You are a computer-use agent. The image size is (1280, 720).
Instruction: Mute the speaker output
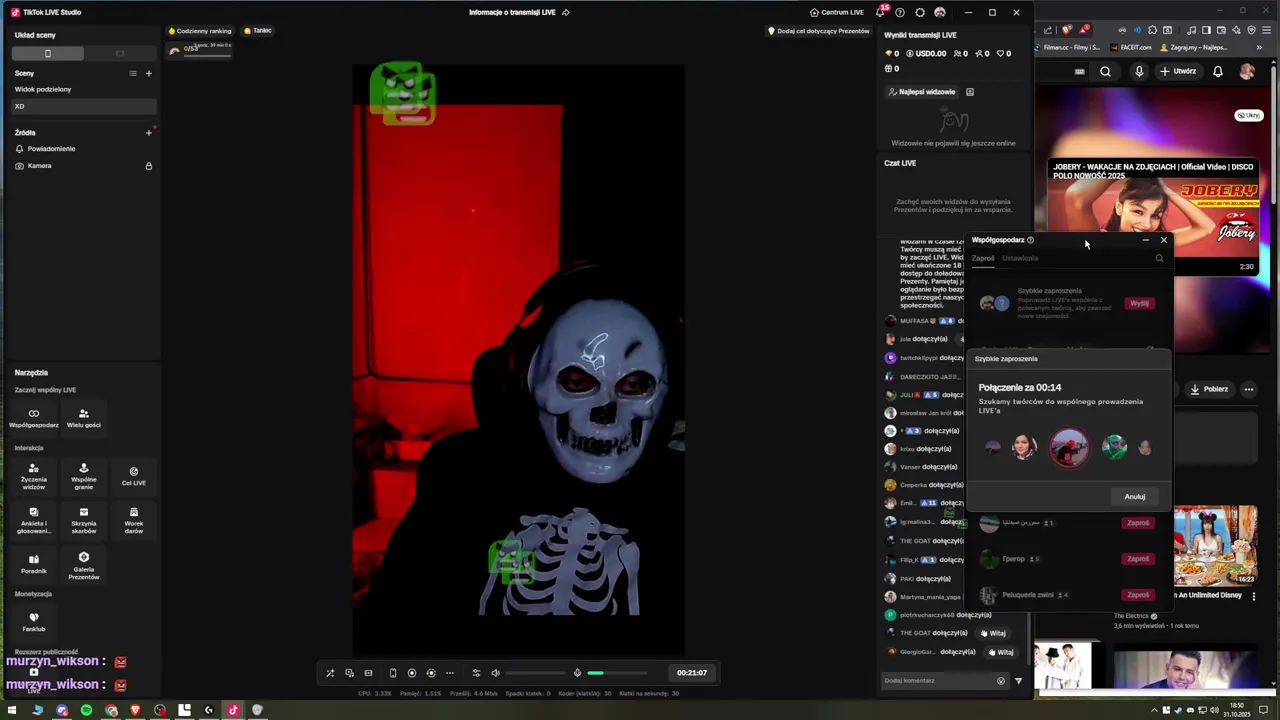click(495, 673)
